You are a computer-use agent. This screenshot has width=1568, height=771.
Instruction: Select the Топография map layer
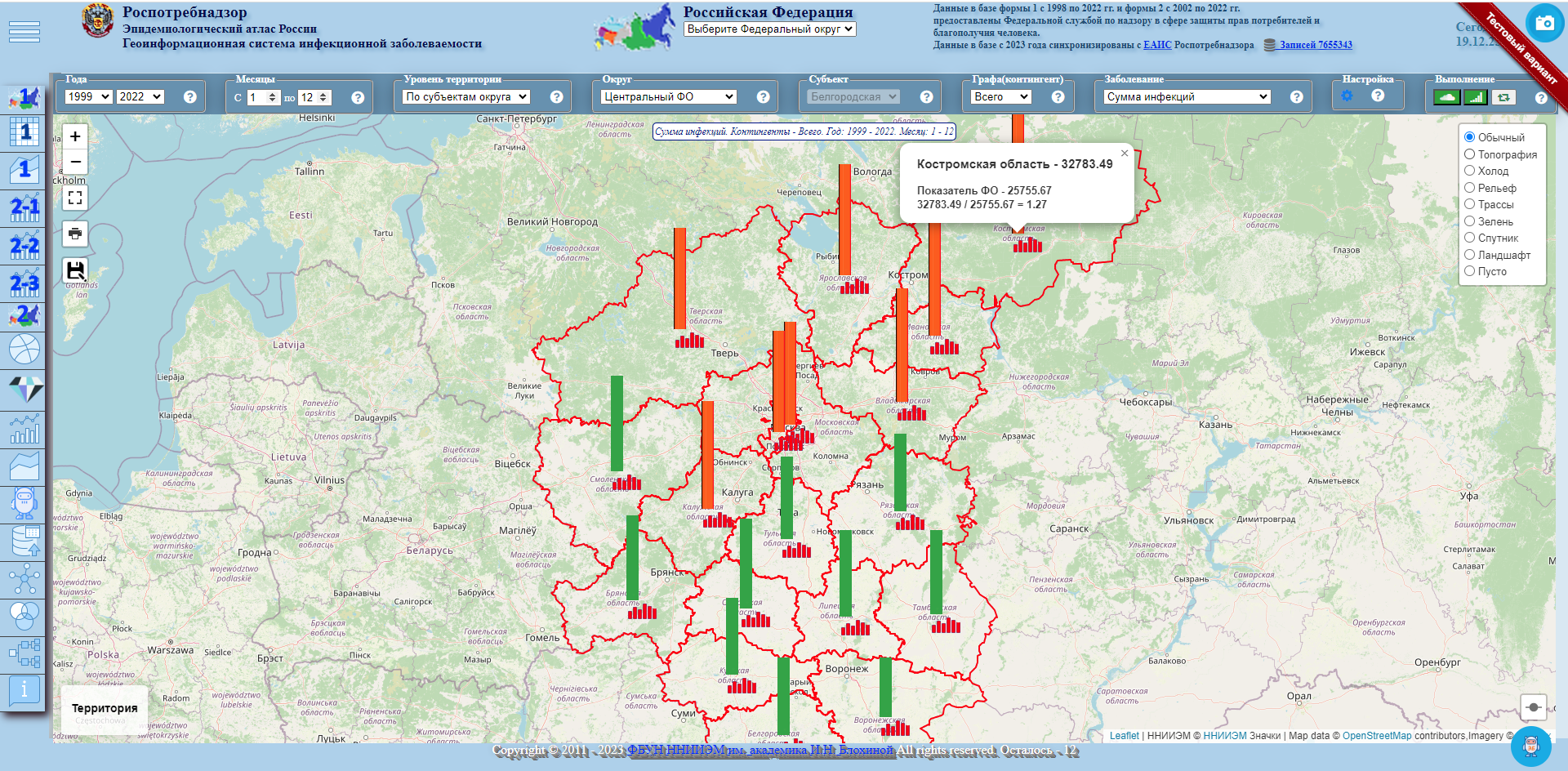[x=1469, y=154]
